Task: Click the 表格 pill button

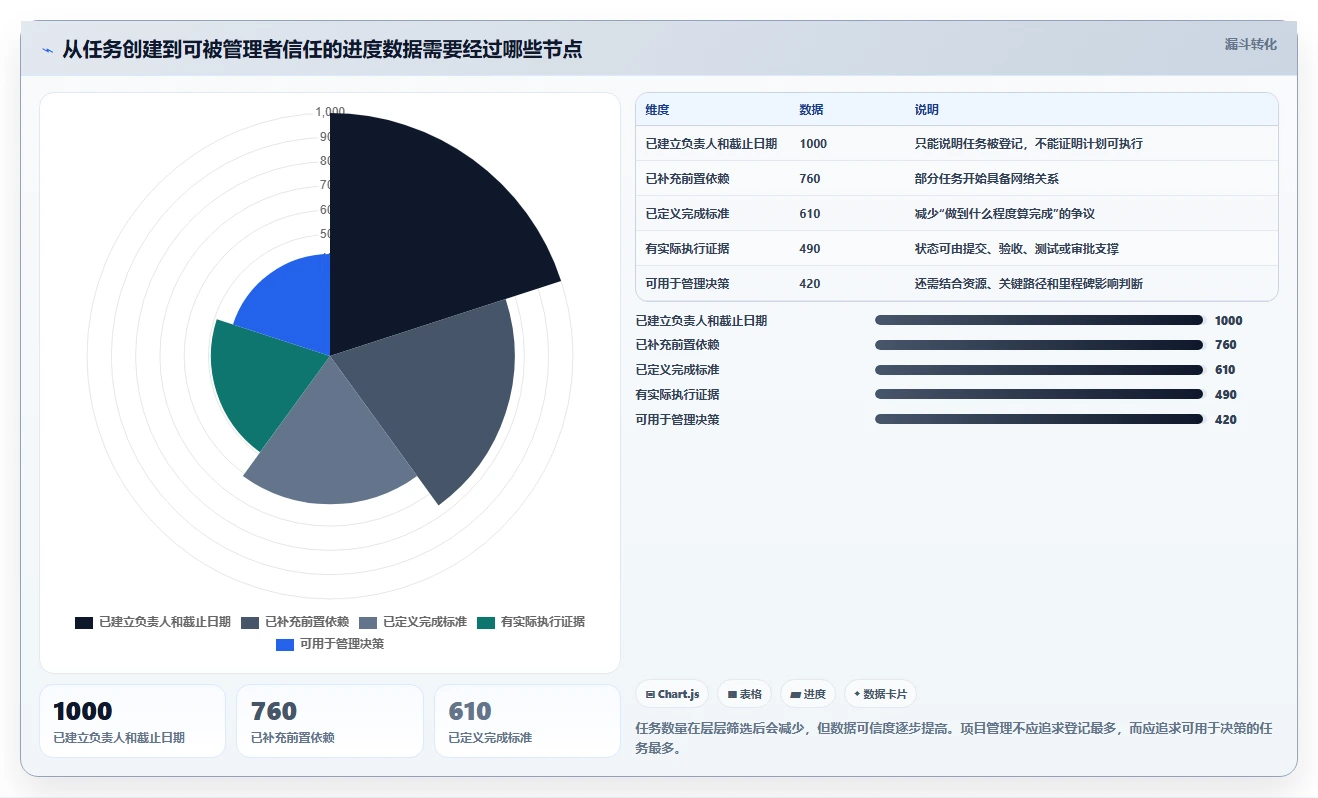Action: pos(744,694)
